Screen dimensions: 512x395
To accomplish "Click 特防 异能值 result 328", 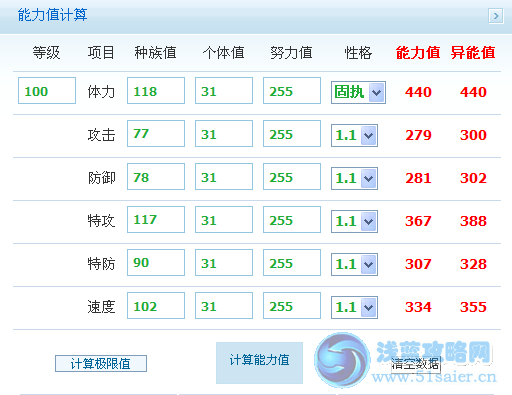I will coord(473,264).
